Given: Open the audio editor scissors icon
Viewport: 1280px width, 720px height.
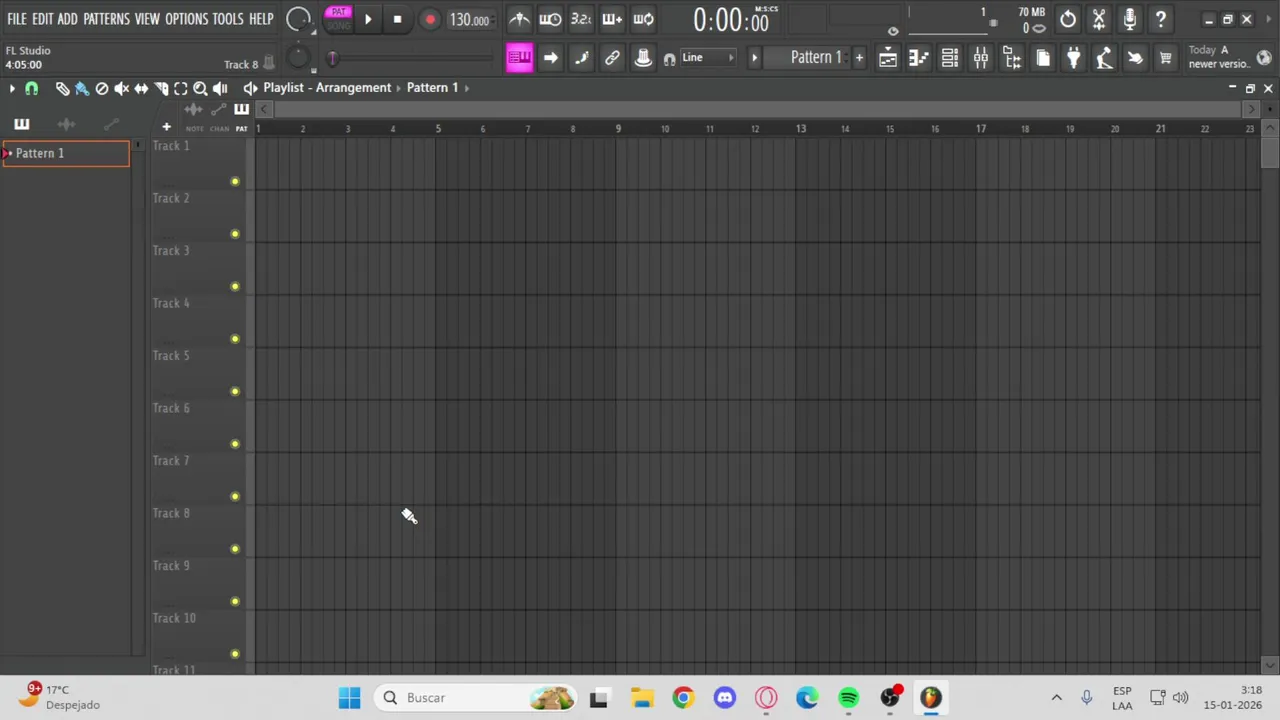Looking at the screenshot, I should coord(1099,19).
